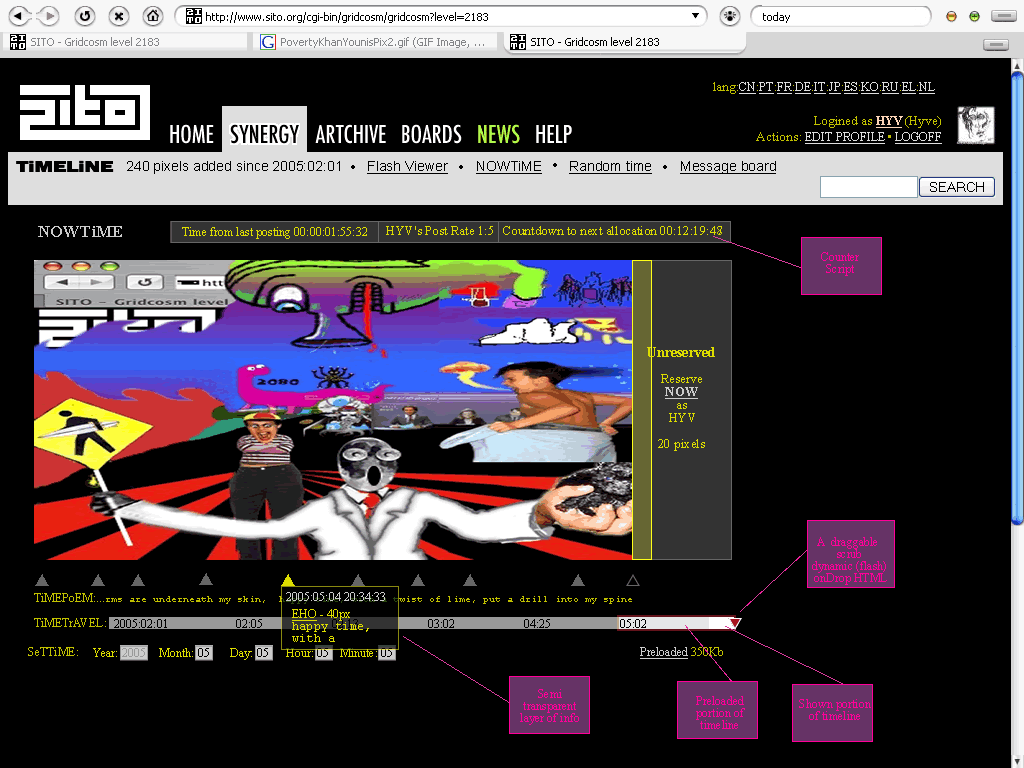Switch language to KO
The width and height of the screenshot is (1024, 768).
tap(869, 87)
